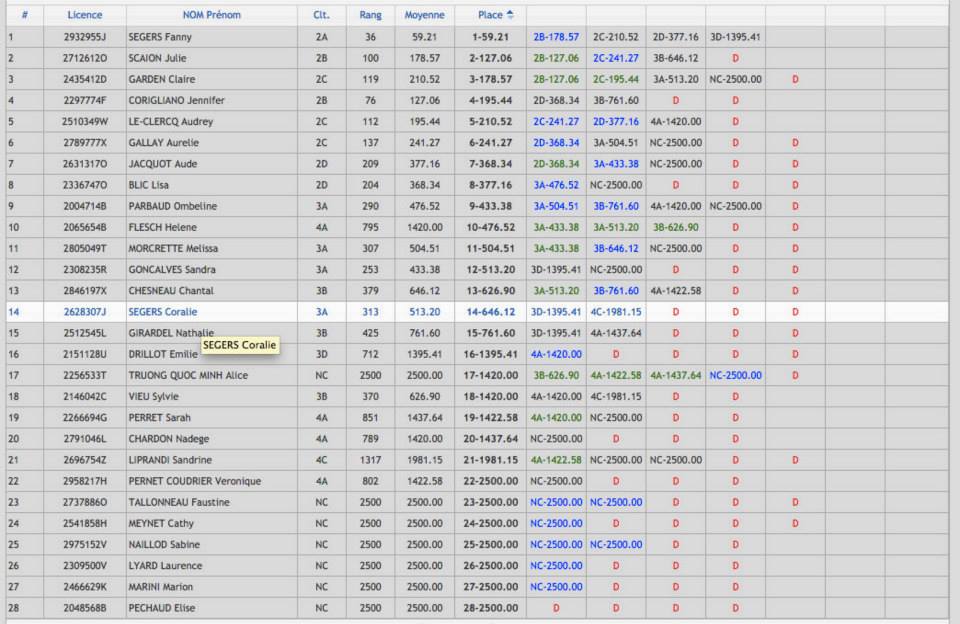The image size is (960, 624).
Task: Click place value 14-646.12
Action: pos(490,312)
